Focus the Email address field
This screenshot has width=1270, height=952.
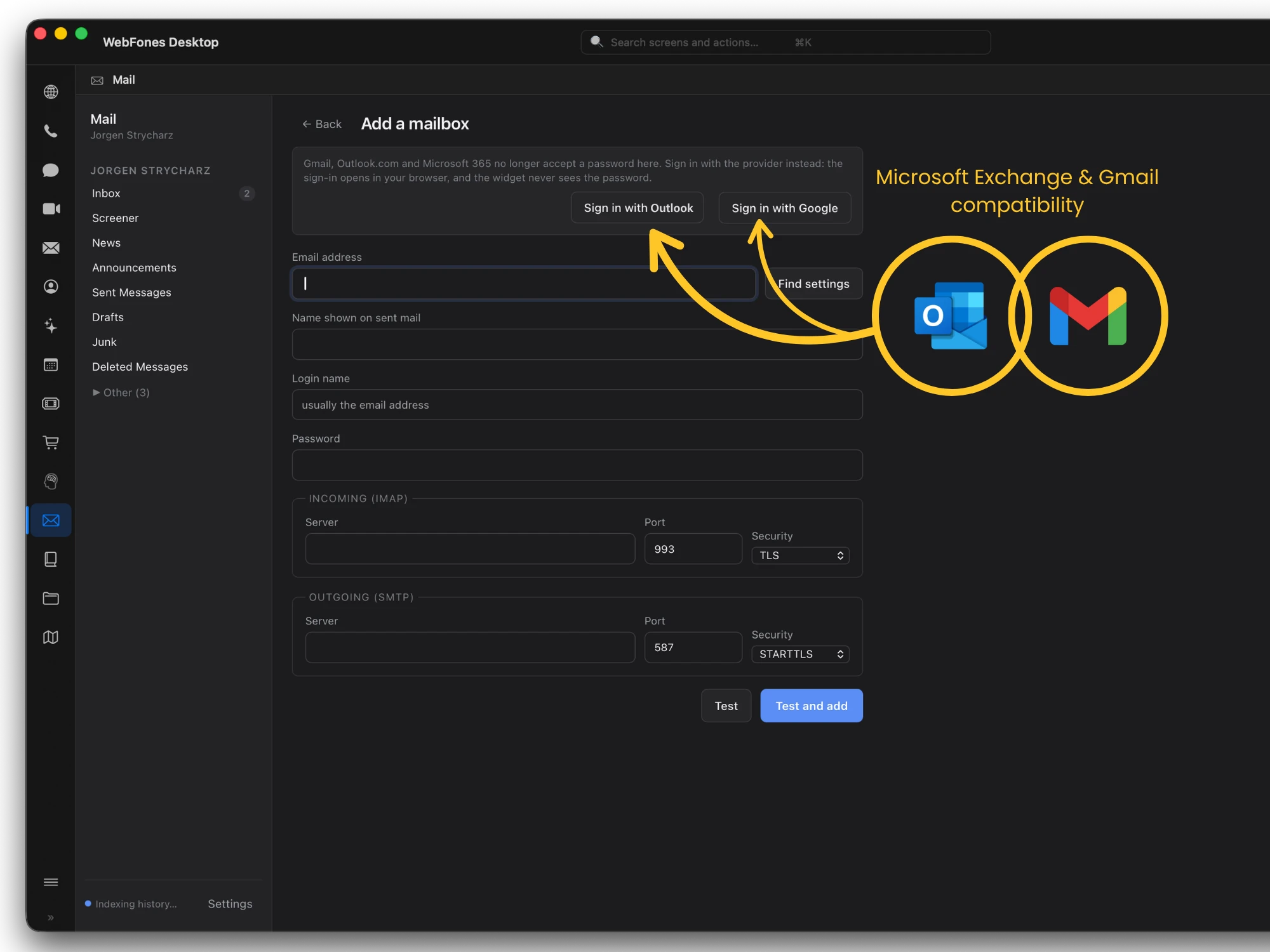(x=524, y=284)
